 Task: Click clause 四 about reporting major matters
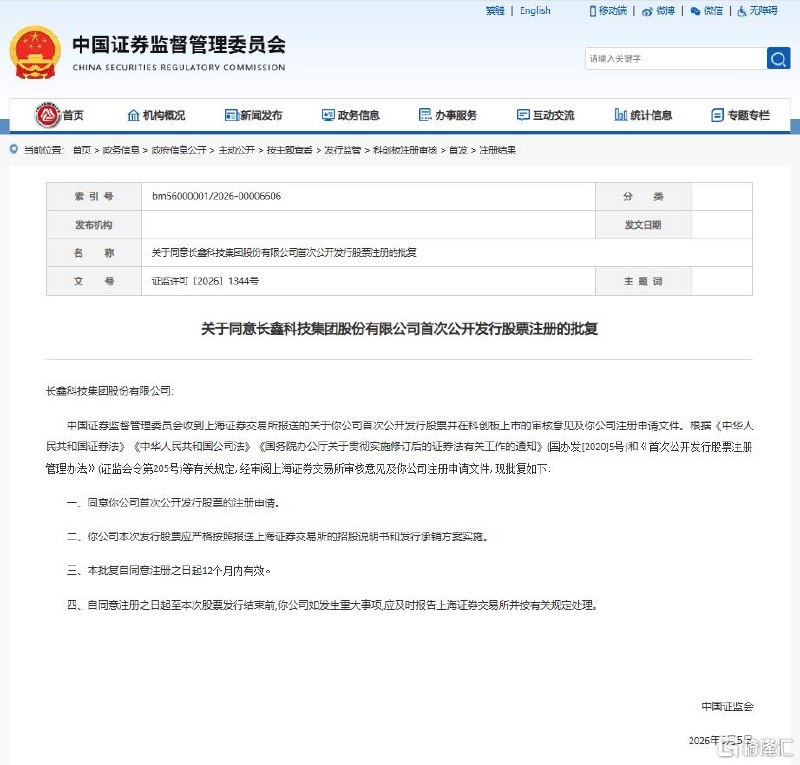click(332, 605)
